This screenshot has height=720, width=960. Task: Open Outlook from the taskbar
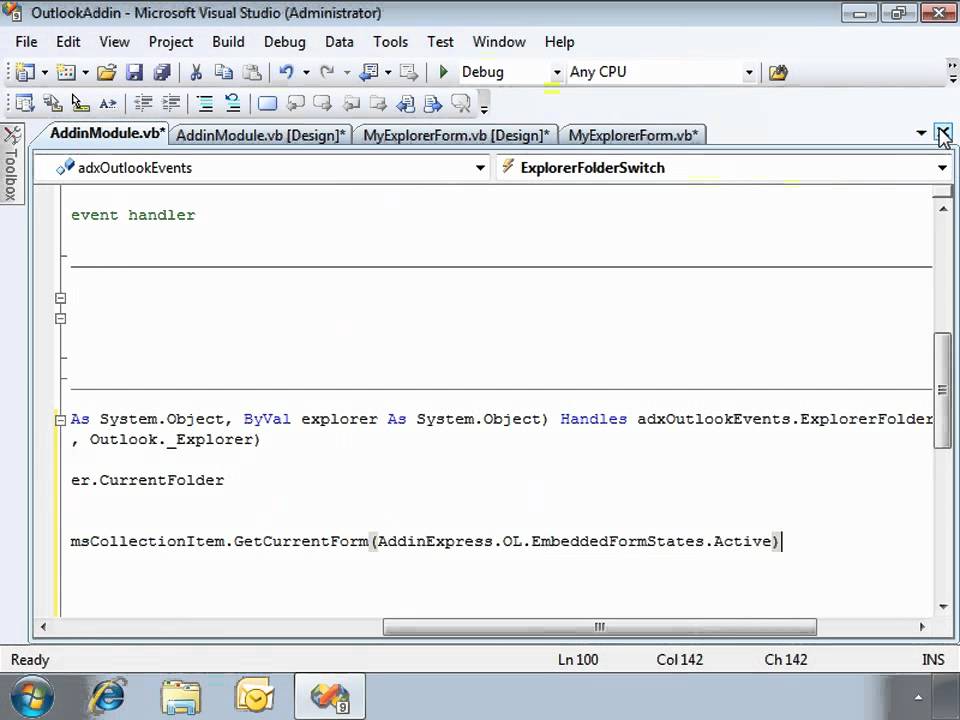255,697
